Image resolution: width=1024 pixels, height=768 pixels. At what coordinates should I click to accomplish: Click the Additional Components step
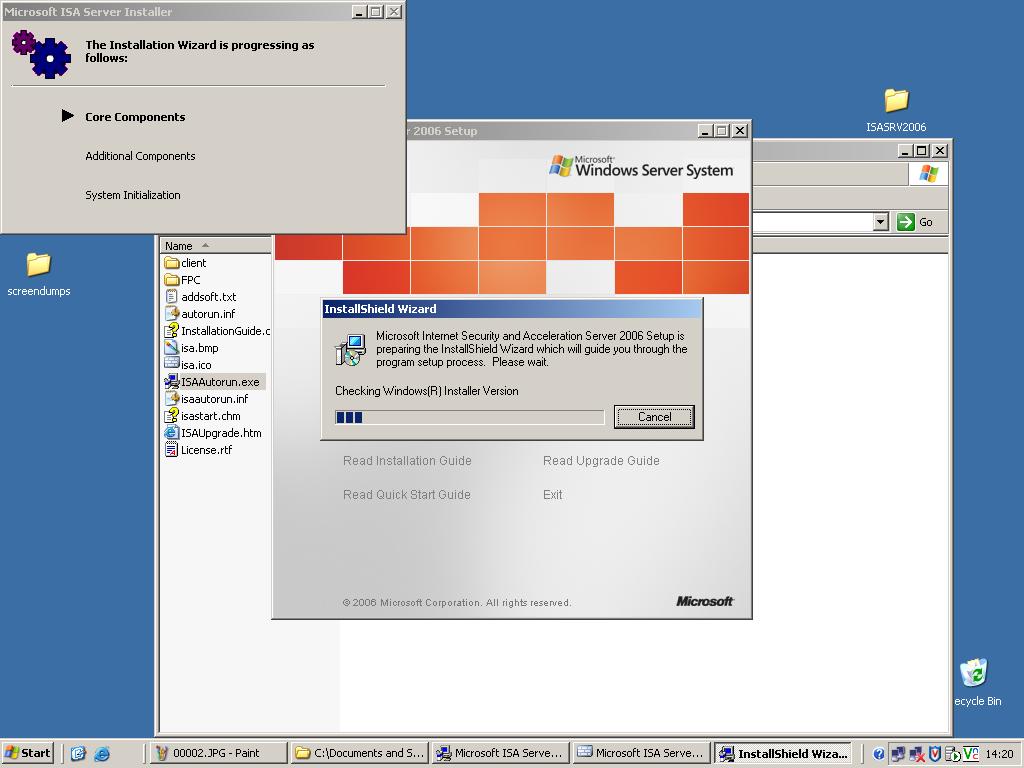click(140, 156)
